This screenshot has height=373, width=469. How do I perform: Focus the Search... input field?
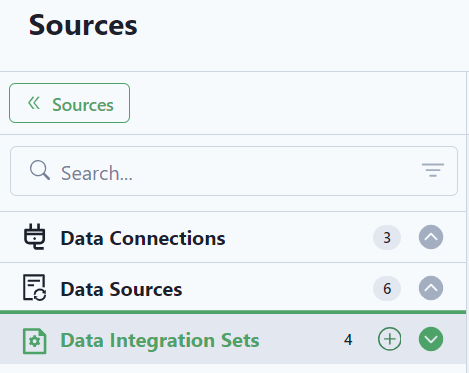[234, 171]
